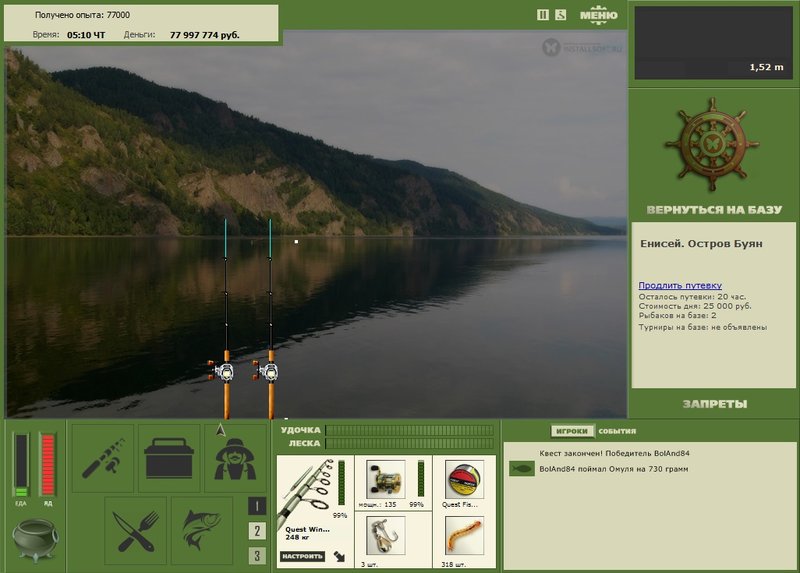
Task: Open the ИГРОКИ tab
Action: tap(572, 431)
